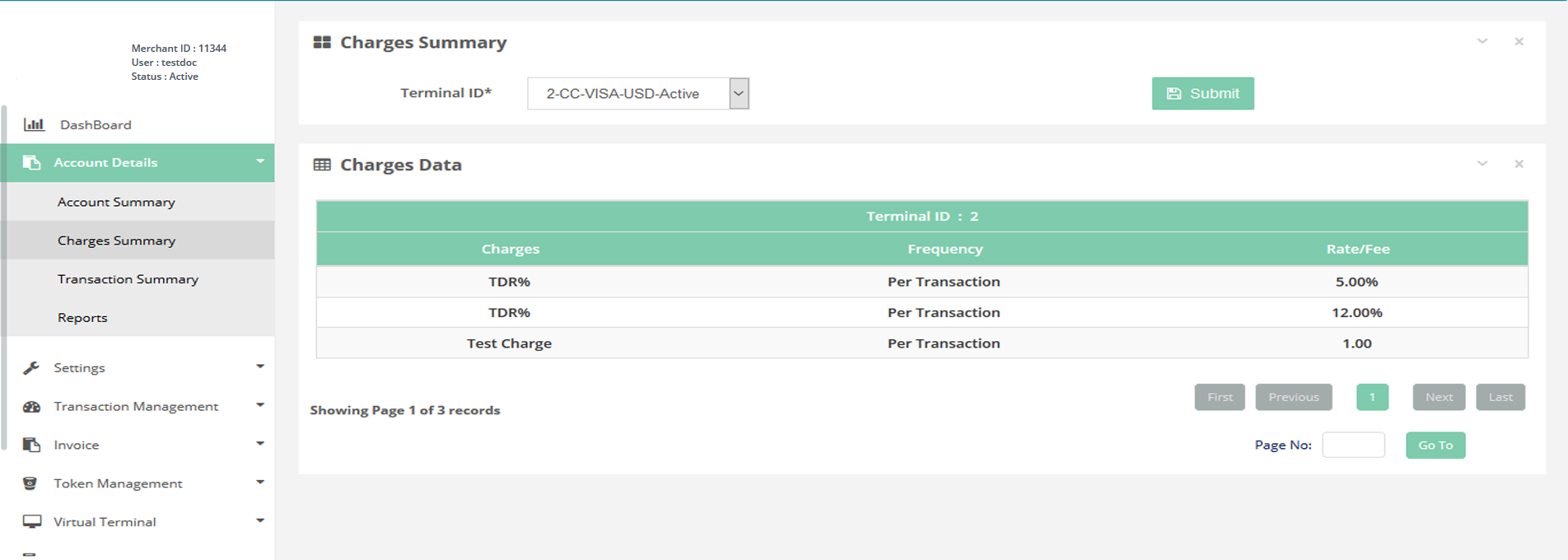Collapse the Account Details section
This screenshot has width=1568, height=560.
coord(260,161)
